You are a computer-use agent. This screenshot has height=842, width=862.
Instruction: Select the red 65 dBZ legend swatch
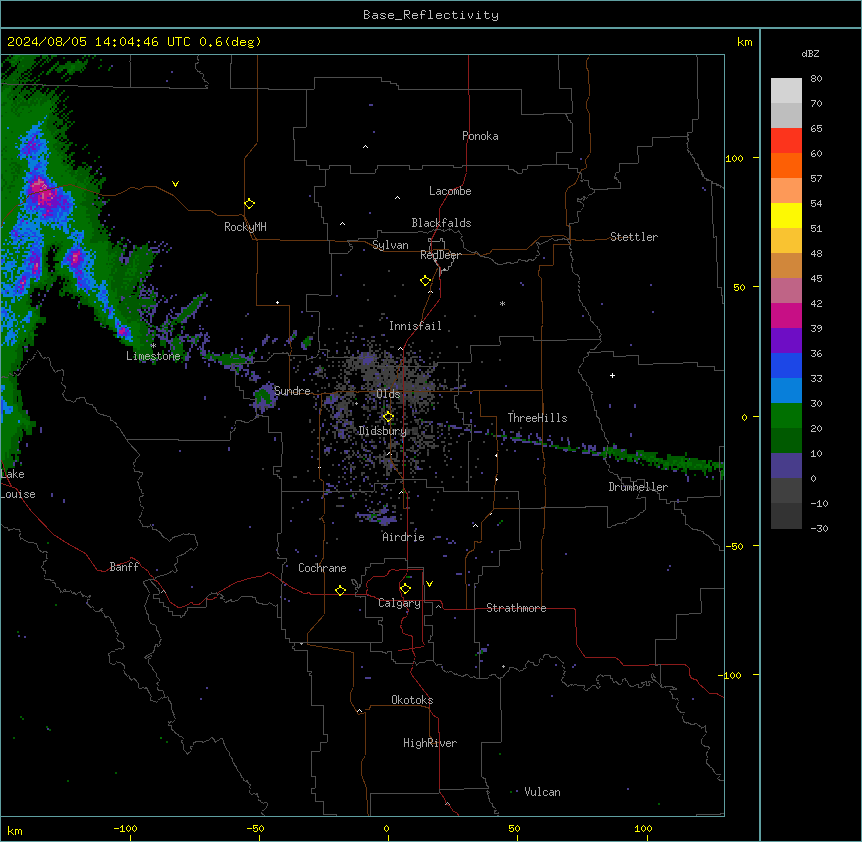[786, 140]
